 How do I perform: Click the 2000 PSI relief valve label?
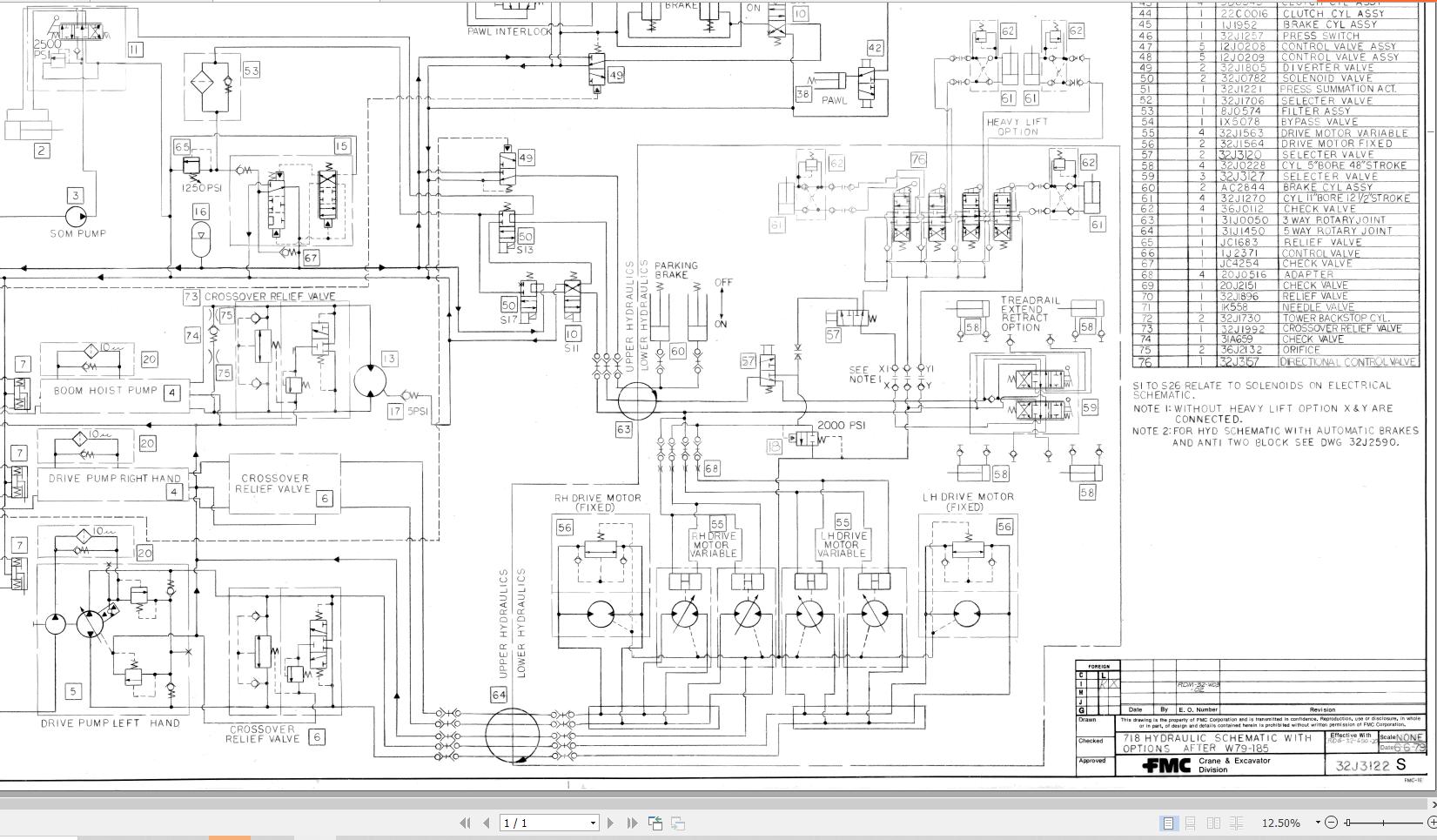point(841,425)
